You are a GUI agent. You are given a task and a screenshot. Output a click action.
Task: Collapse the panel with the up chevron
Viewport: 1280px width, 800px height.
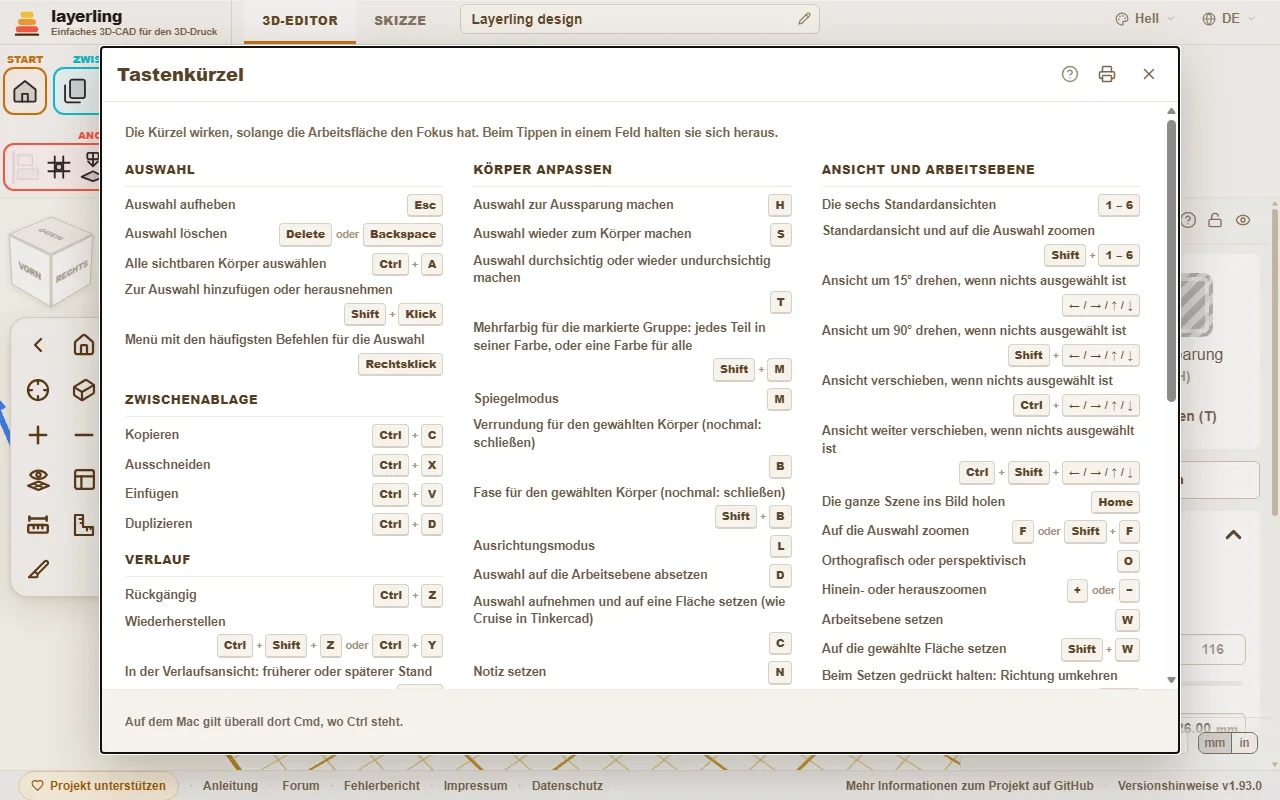[1233, 535]
